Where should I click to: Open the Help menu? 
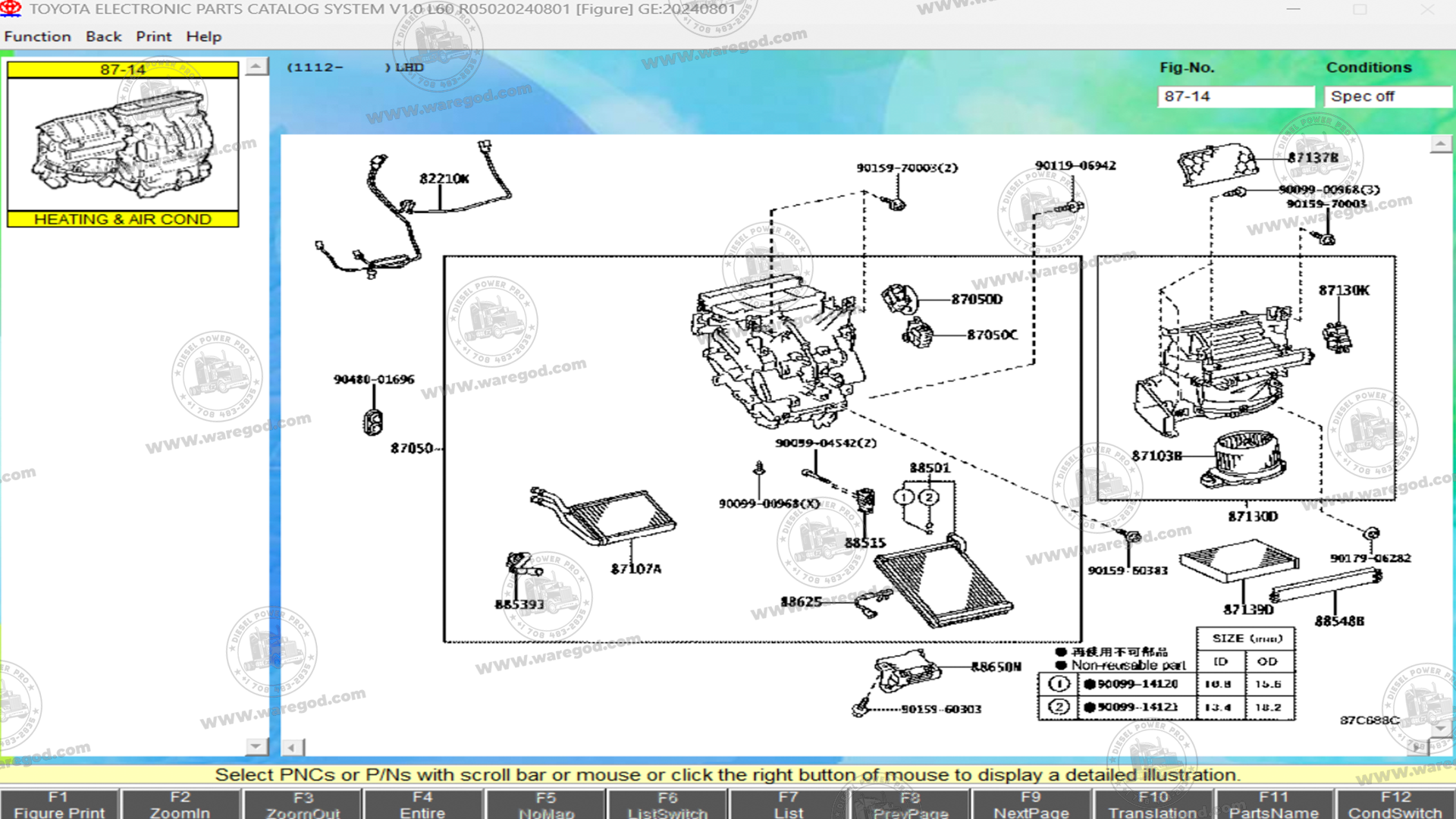[x=203, y=36]
